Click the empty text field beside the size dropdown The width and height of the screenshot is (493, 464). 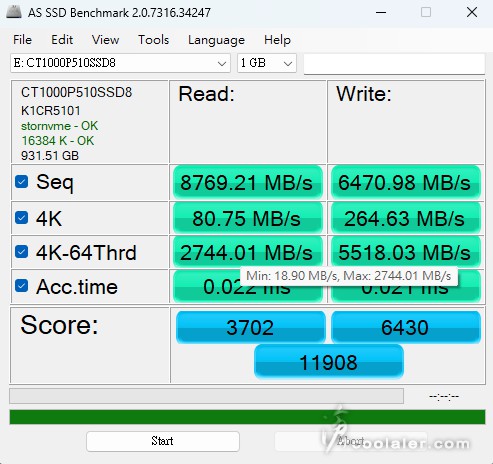394,63
